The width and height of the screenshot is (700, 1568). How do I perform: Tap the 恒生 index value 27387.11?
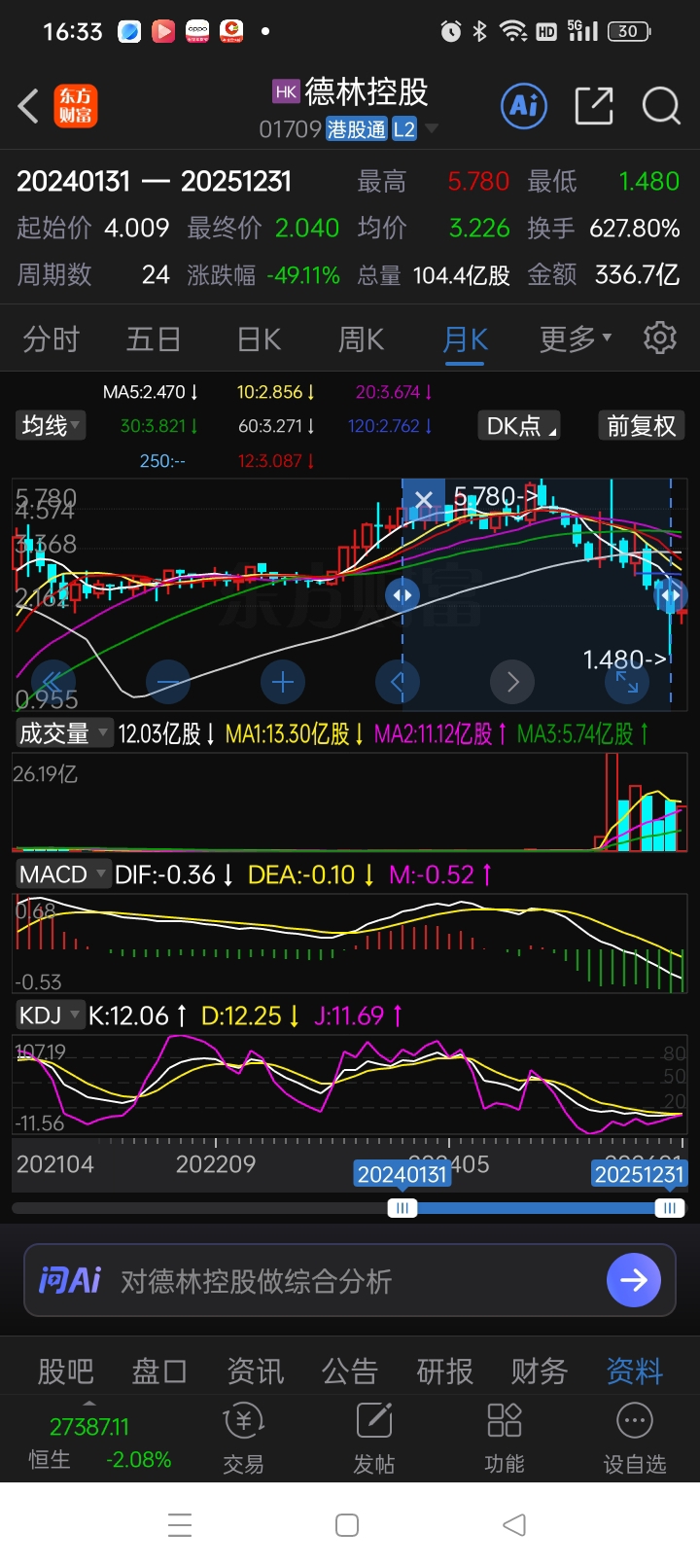pos(88,1427)
